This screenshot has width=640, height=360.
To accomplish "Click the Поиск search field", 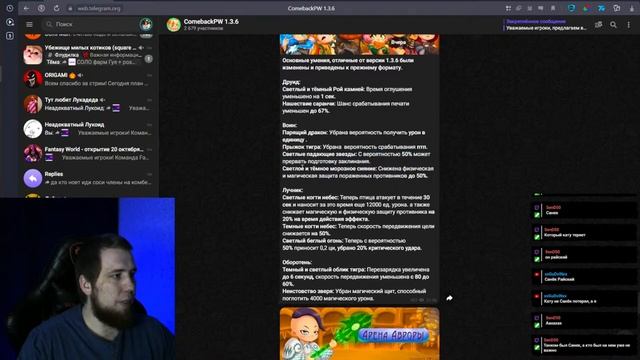I will click(90, 24).
